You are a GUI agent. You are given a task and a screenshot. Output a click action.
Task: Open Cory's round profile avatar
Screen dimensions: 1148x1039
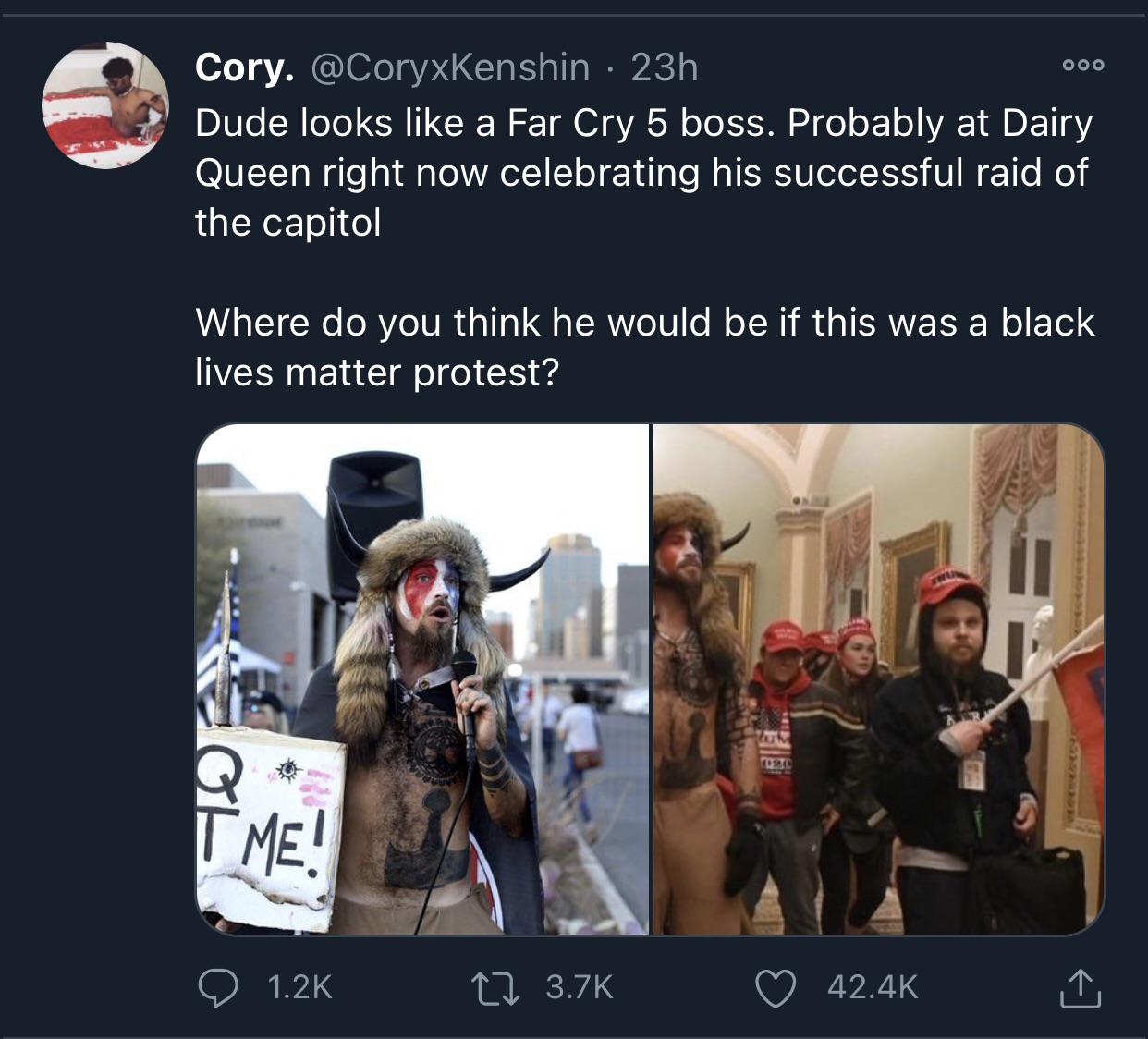105,105
